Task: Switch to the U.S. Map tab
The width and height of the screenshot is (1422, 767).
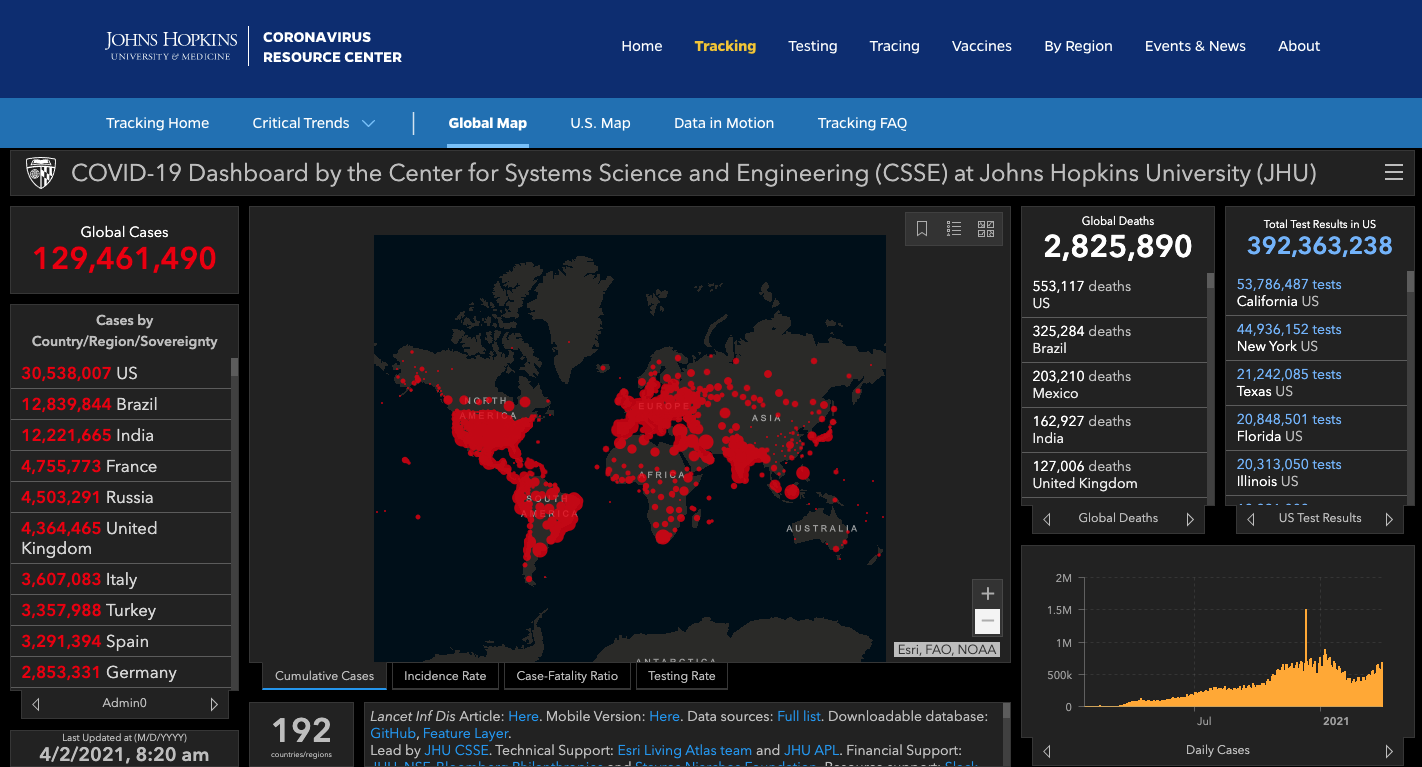Action: [600, 123]
